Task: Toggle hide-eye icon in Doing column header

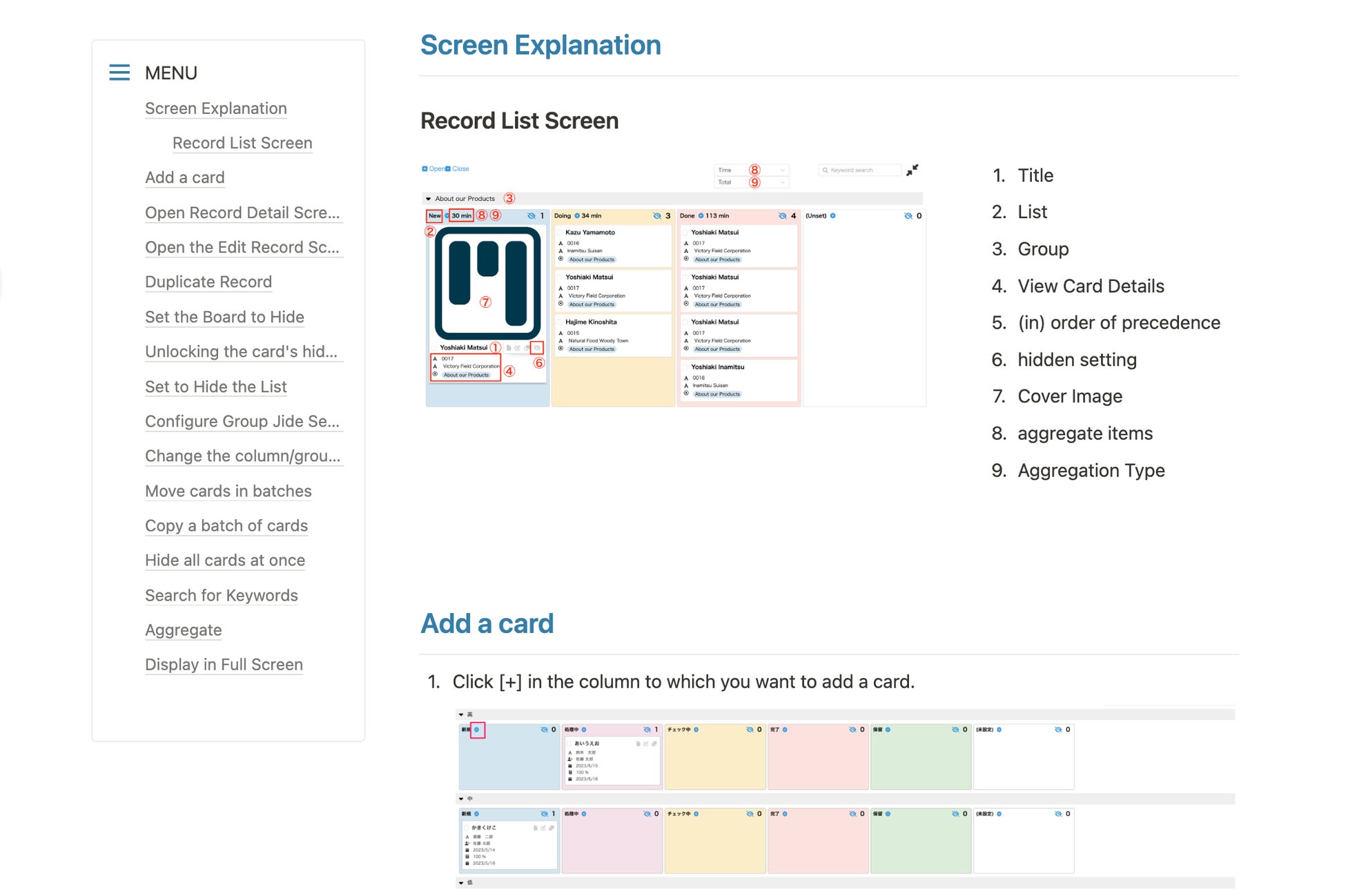Action: 657,216
